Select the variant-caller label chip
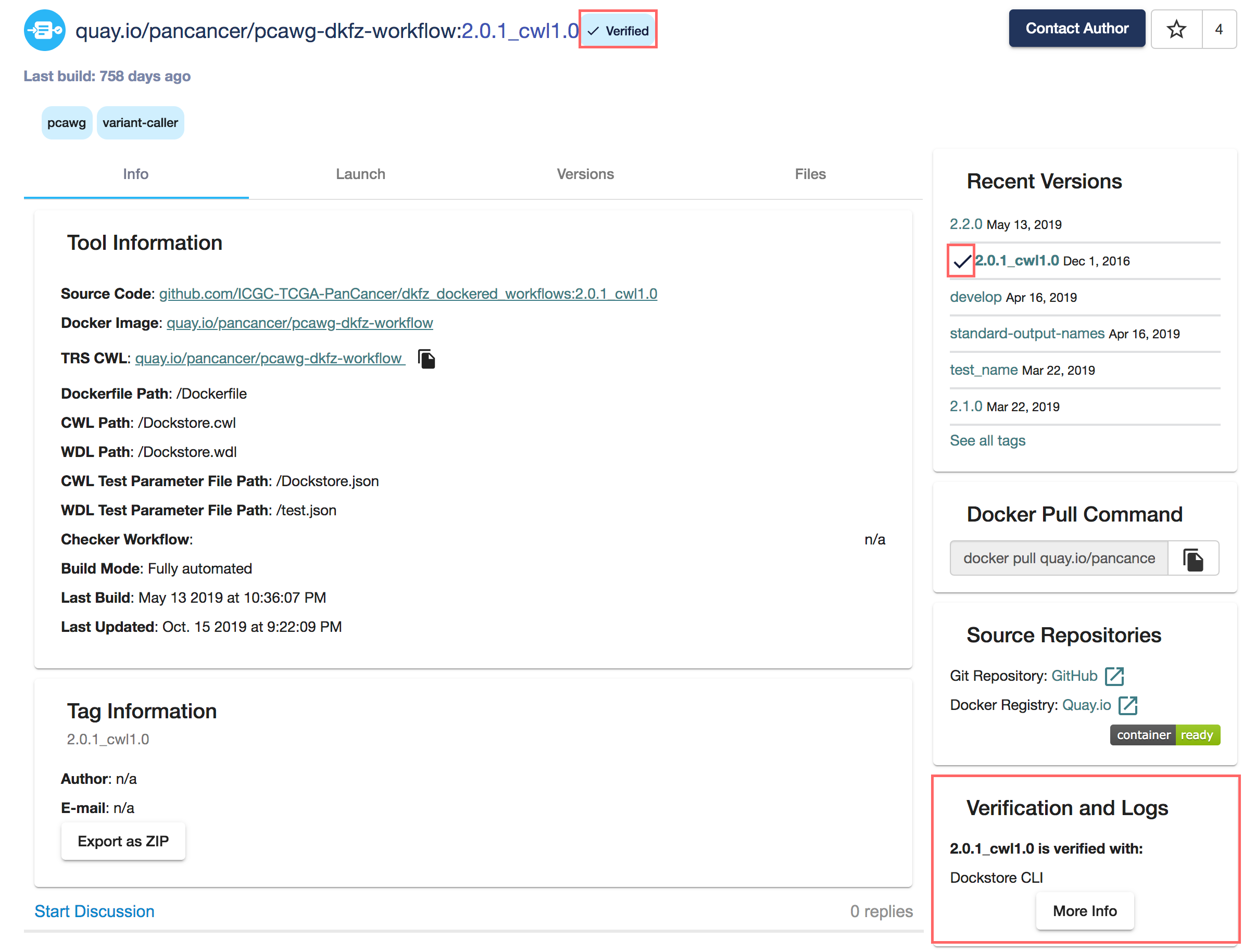 pos(140,122)
